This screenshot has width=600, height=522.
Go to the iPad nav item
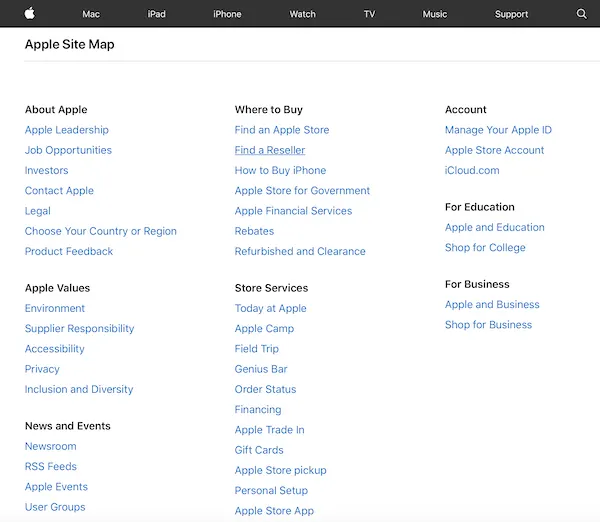pos(157,14)
